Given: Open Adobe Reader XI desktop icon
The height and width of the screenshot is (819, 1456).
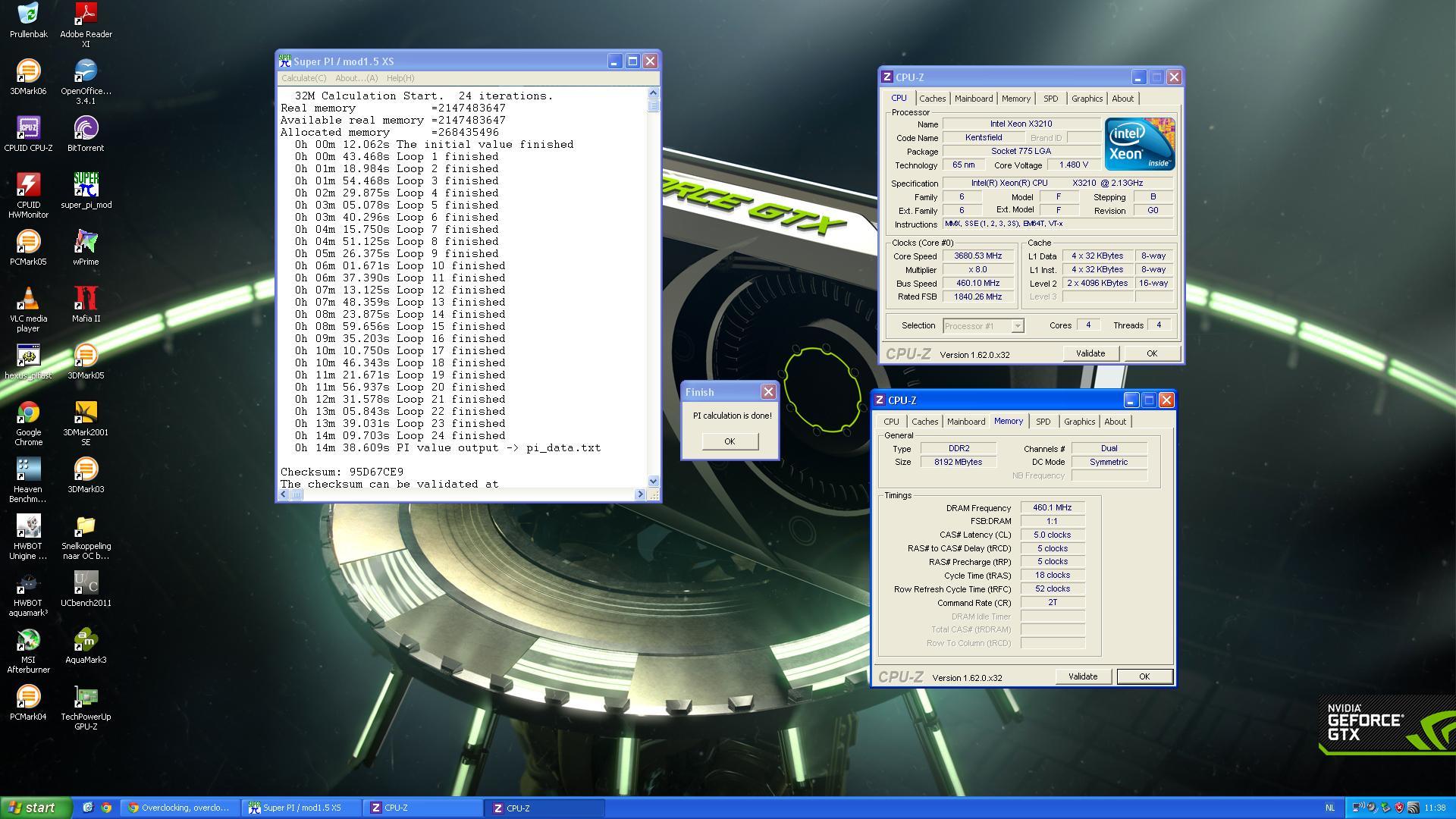Looking at the screenshot, I should pos(86,24).
